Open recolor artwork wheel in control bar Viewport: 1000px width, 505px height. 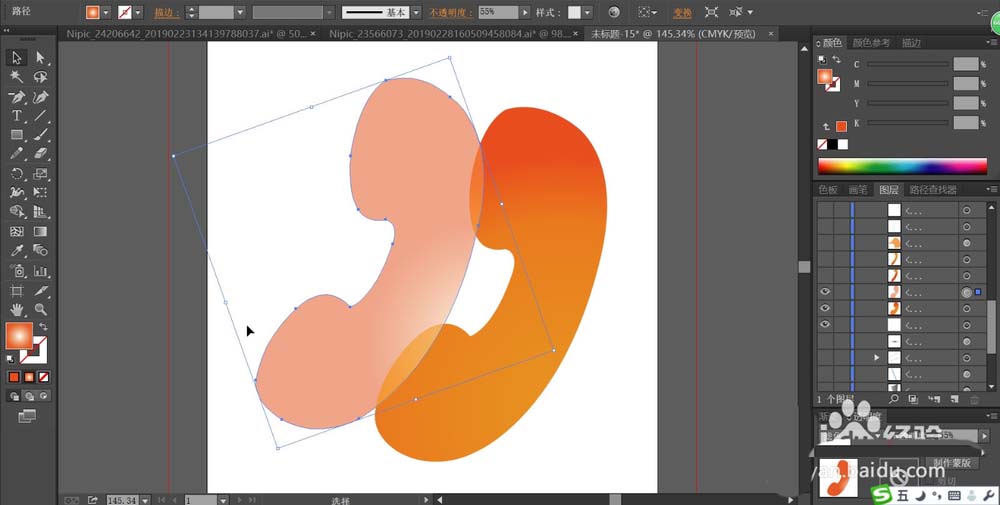[614, 12]
